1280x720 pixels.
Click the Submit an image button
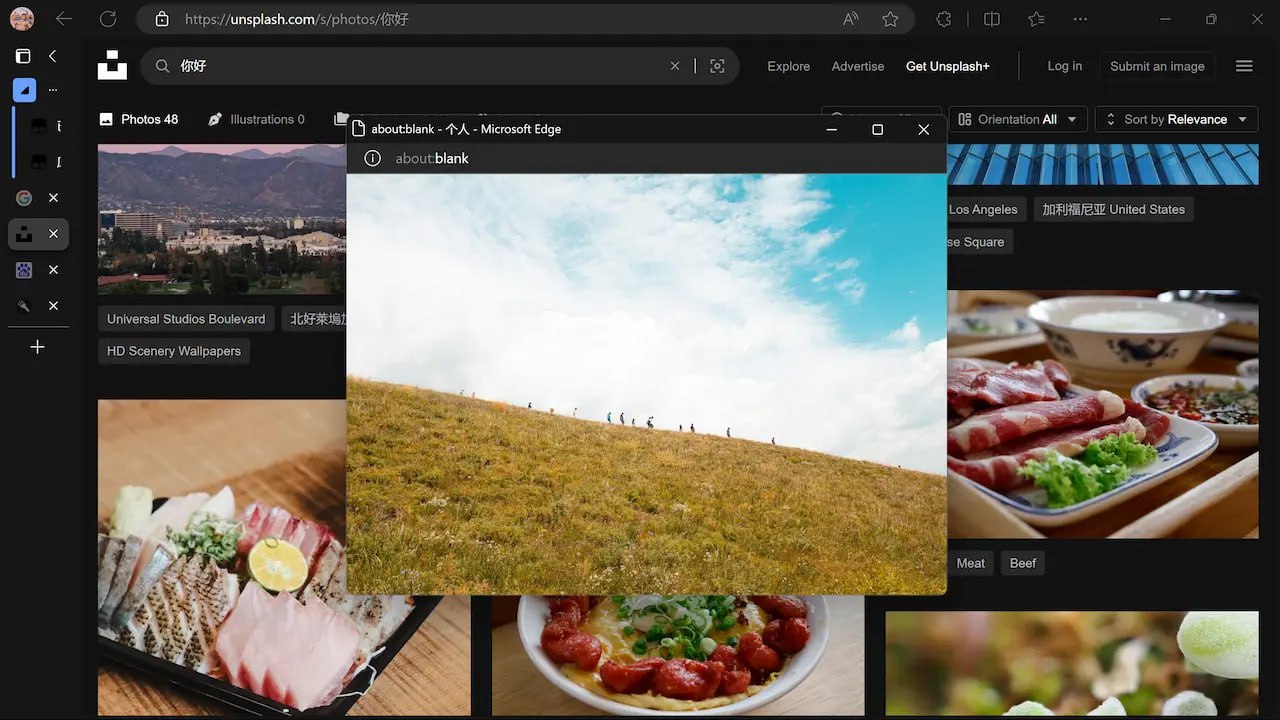coord(1157,66)
